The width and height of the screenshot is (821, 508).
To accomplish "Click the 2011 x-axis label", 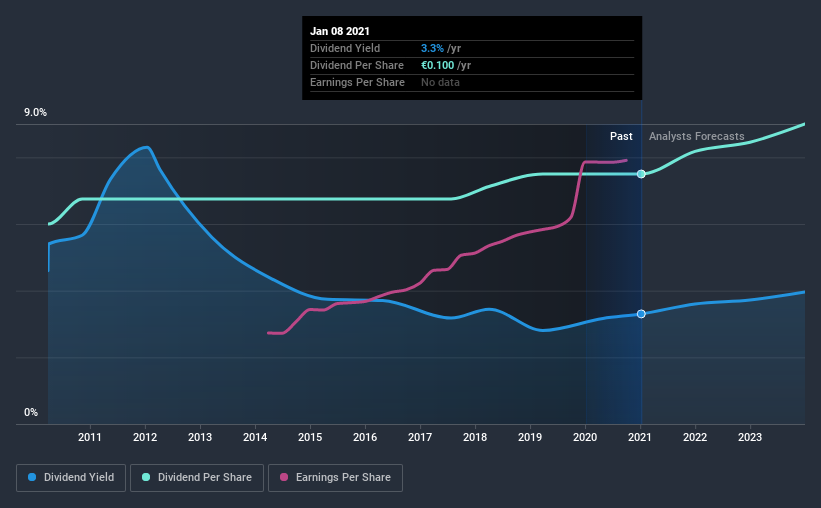I will click(90, 437).
